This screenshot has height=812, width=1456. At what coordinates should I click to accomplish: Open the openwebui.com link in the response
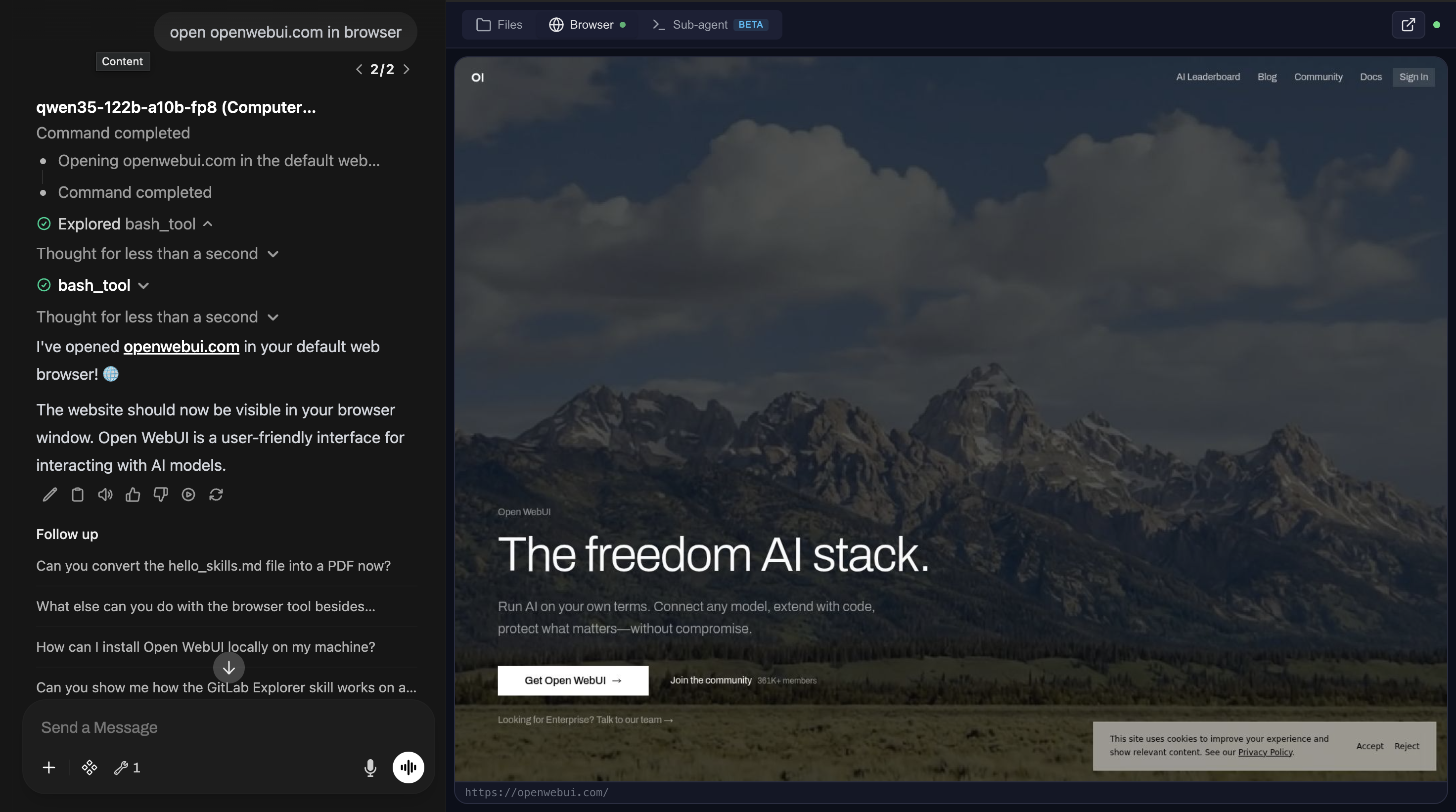point(181,346)
